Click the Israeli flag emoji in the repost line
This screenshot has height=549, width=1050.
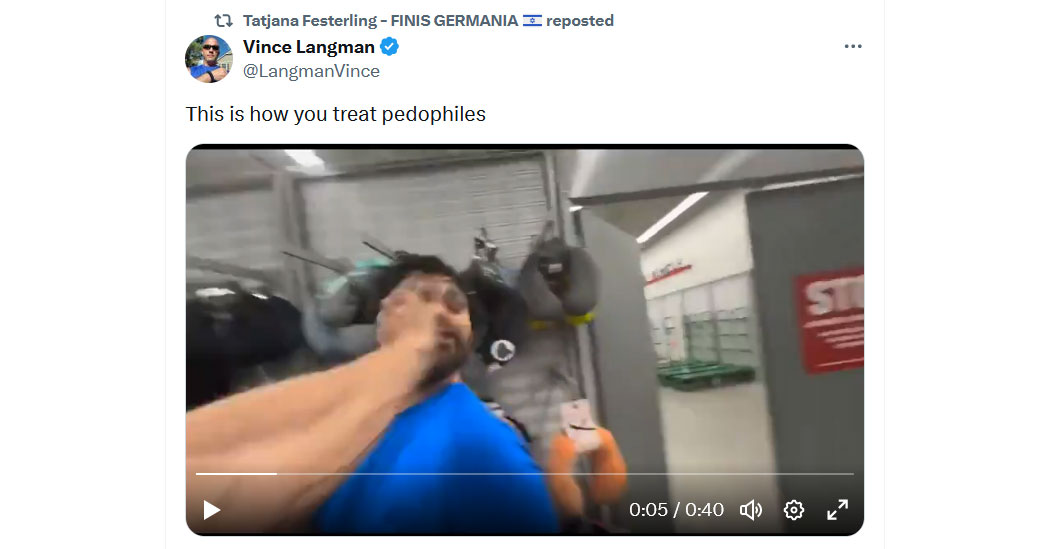[532, 21]
